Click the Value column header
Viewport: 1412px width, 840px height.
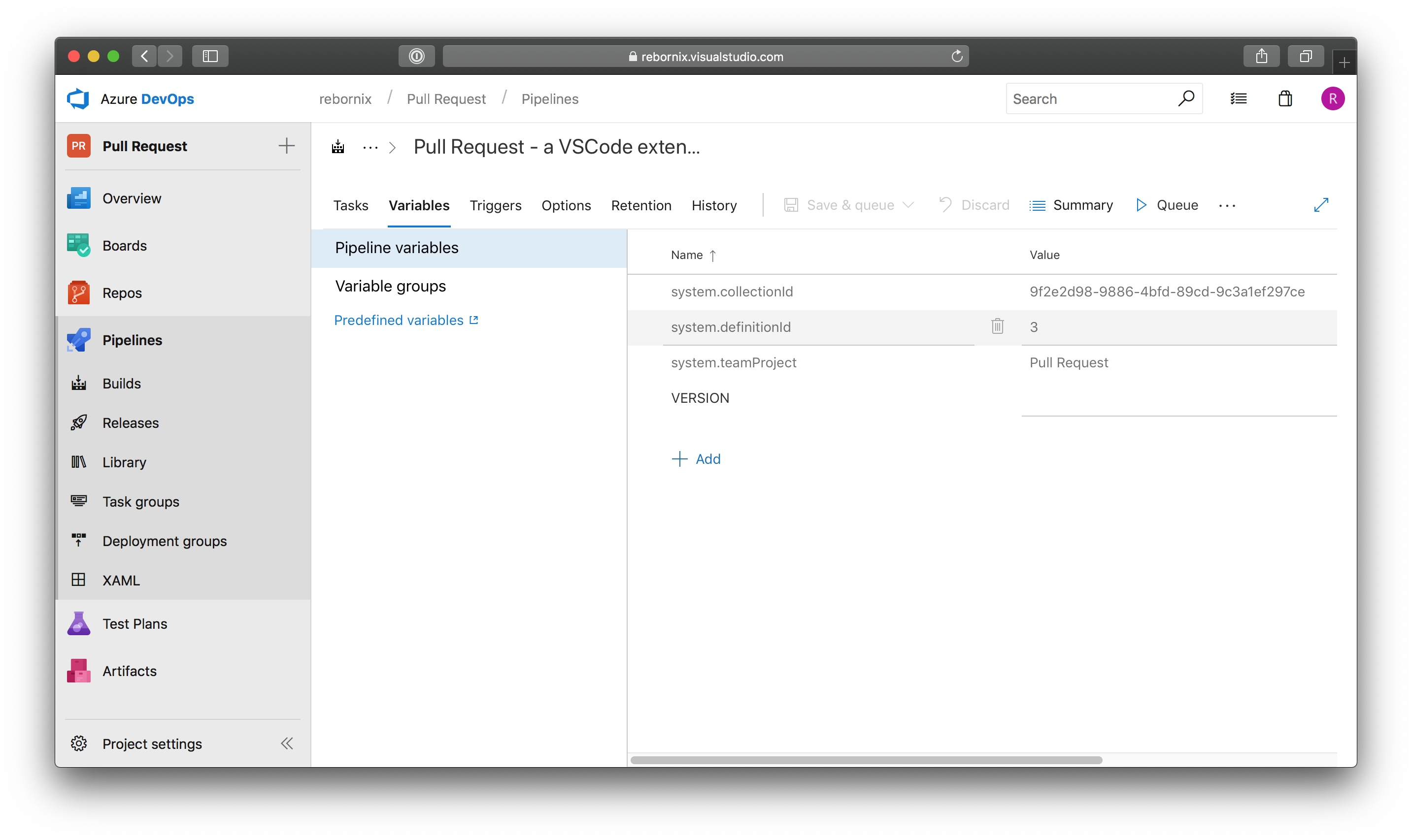(x=1044, y=255)
